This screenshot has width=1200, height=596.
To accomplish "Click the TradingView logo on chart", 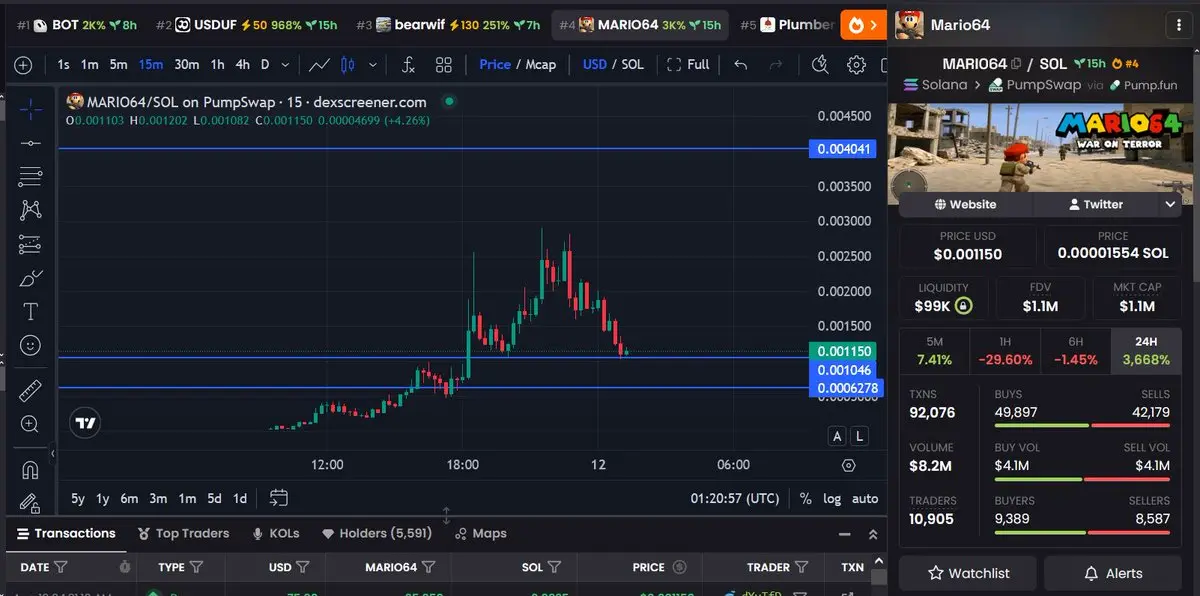I will 87,423.
